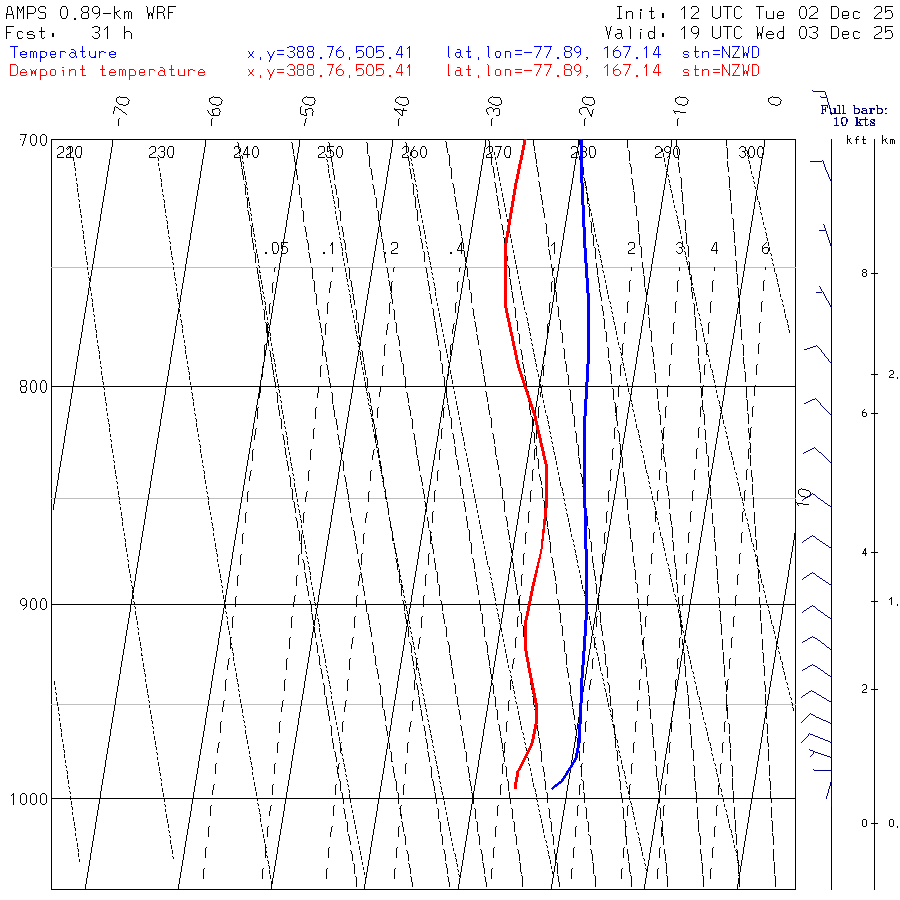Select the "Fcst: 31 h" forecast hour text
Viewport: 900px width, 900px height.
[69, 33]
